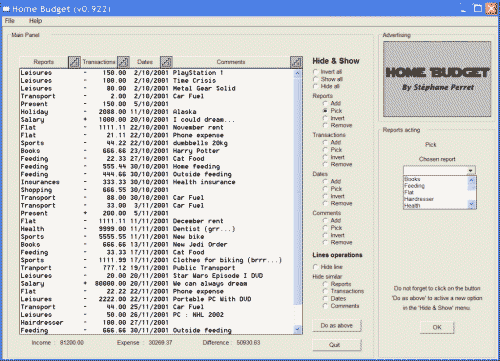Select the New bike Sports row

157,237
